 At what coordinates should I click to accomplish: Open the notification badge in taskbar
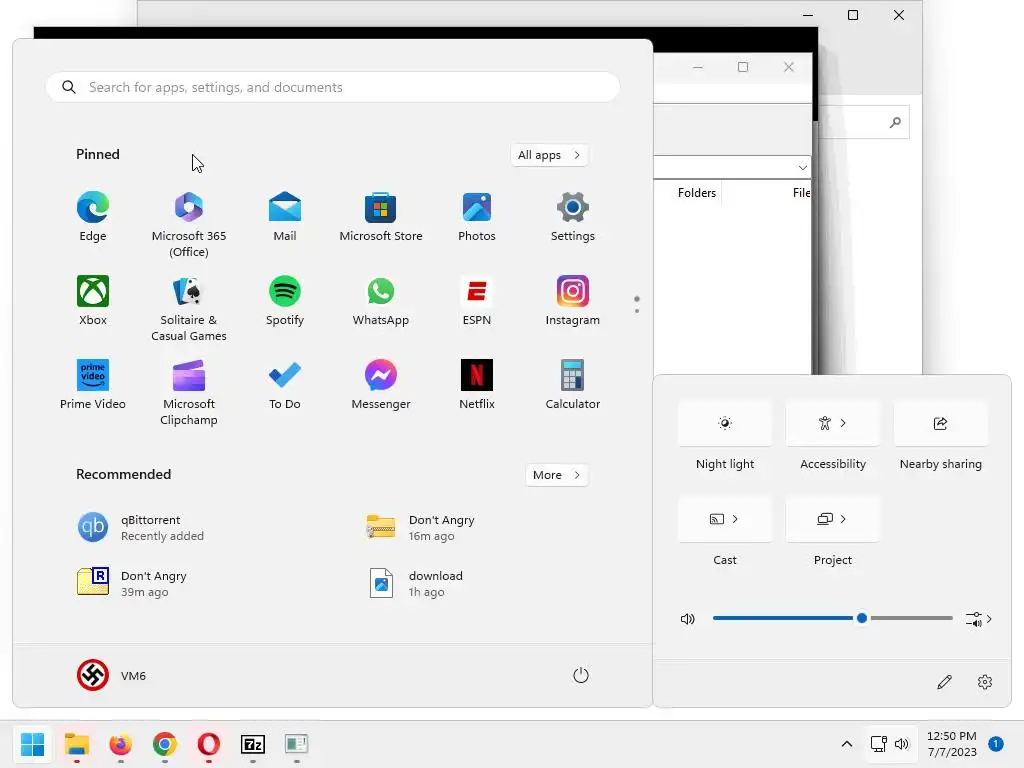point(996,743)
